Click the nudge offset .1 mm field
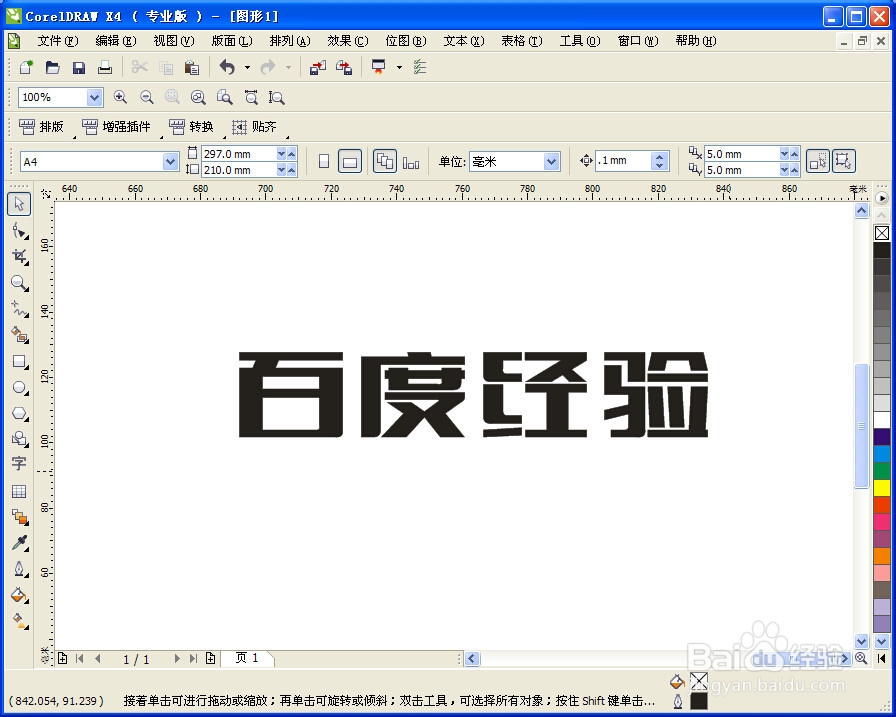The height and width of the screenshot is (717, 896). [622, 161]
